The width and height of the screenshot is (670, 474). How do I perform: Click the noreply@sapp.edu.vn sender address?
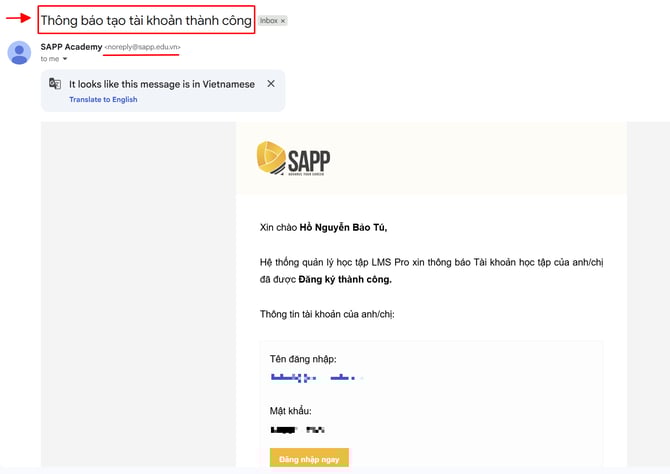[x=143, y=47]
